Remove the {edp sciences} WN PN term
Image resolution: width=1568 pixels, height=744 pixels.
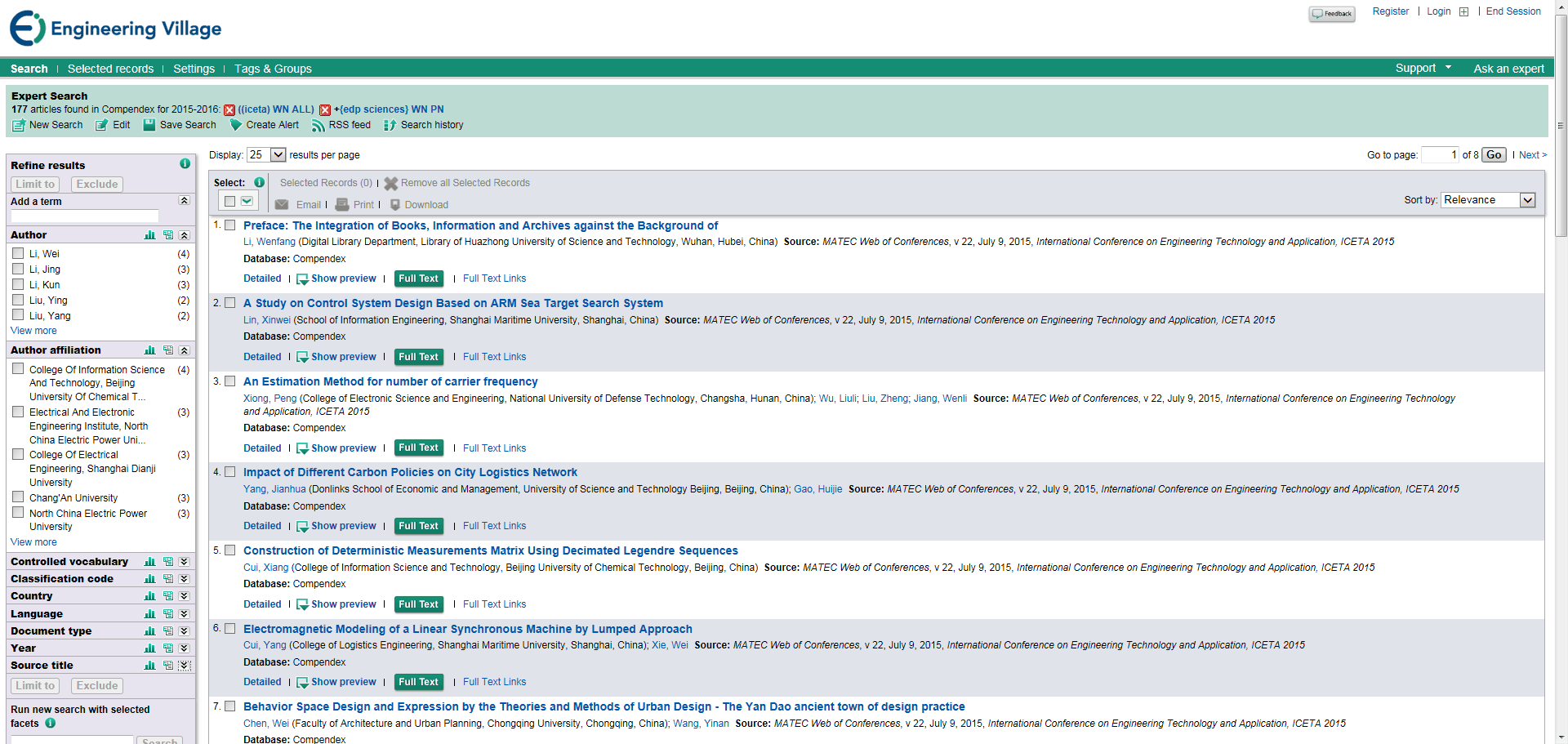click(x=325, y=110)
